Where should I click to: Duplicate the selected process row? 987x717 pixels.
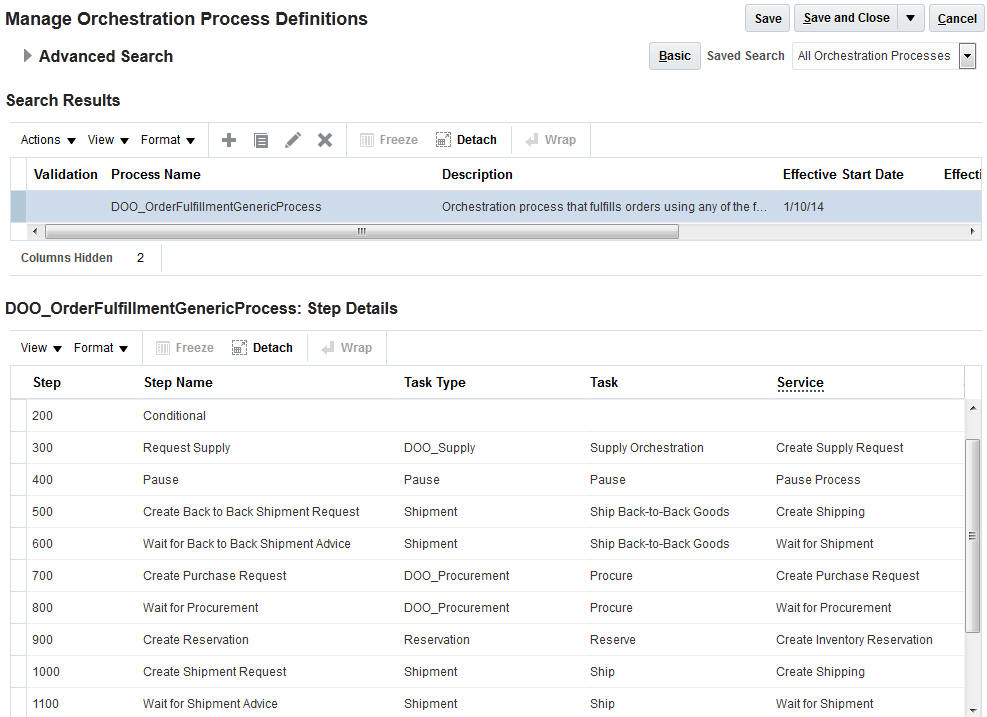point(260,140)
